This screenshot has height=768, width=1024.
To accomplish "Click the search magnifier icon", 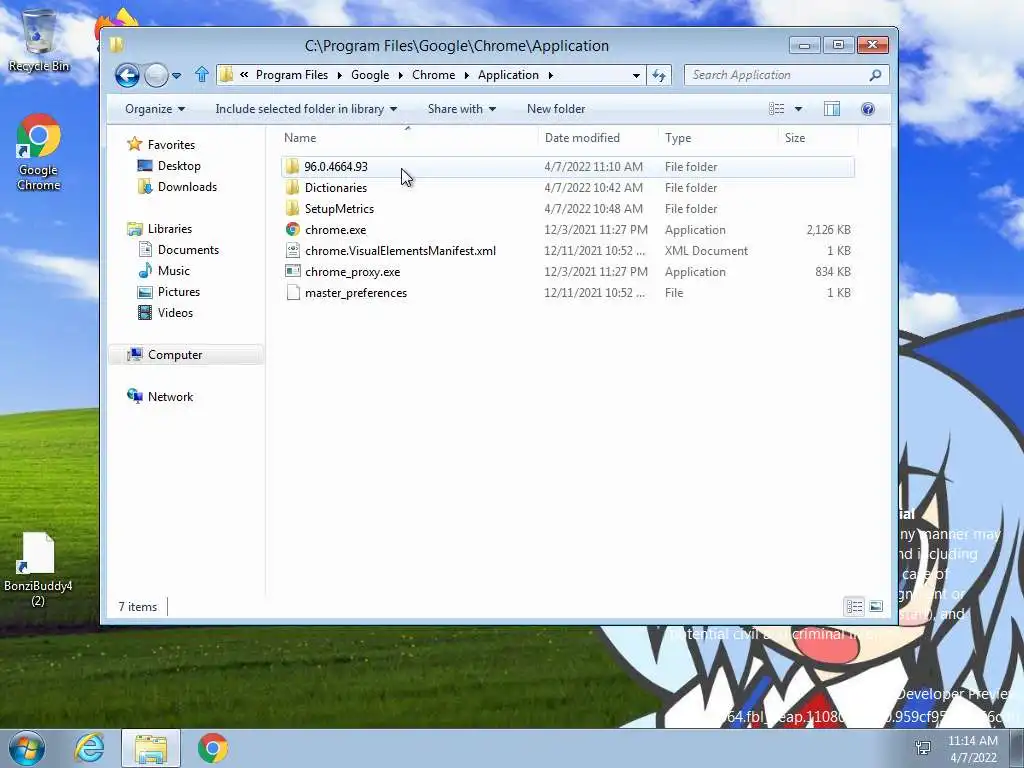I will (x=875, y=75).
